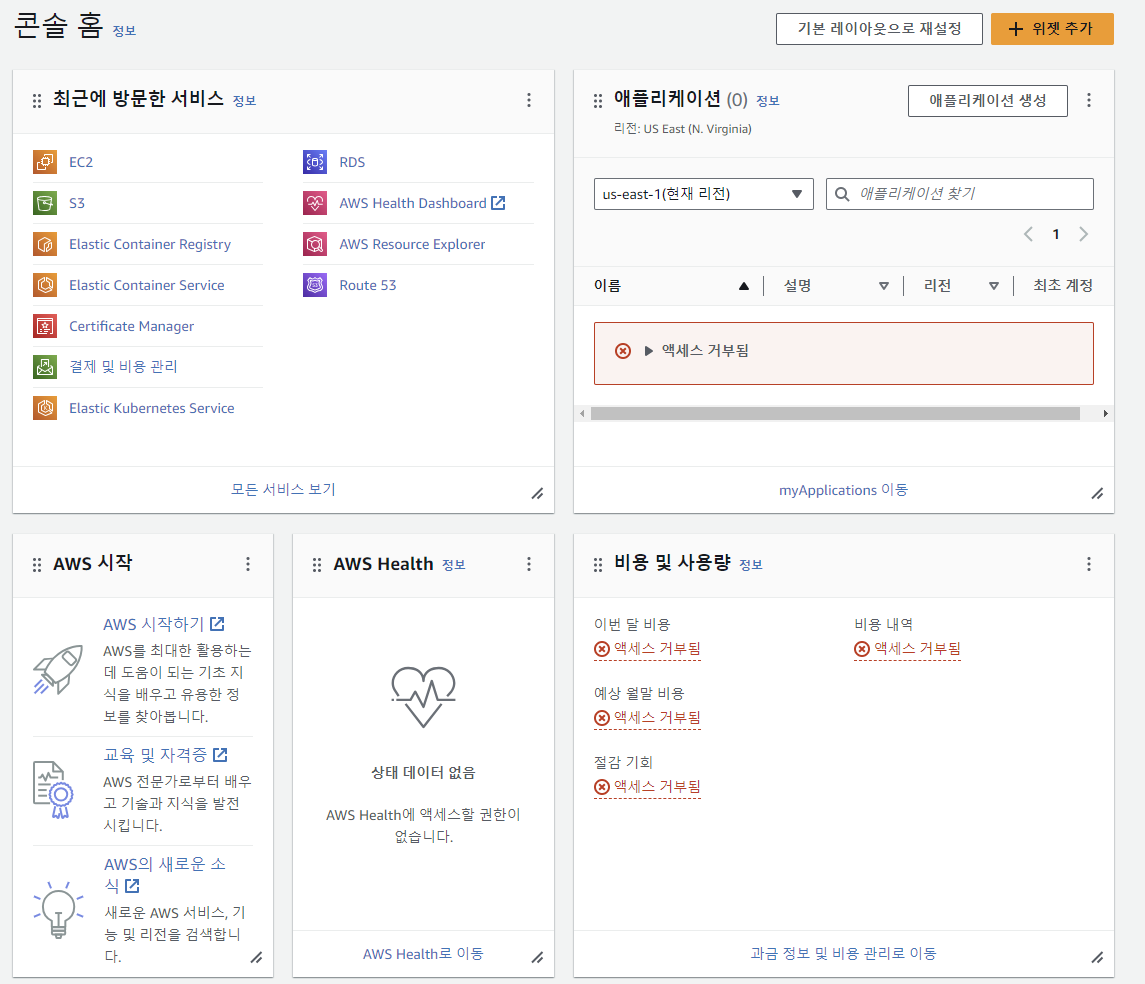Viewport: 1145px width, 984px height.
Task: Click the RDS database icon
Action: point(315,161)
